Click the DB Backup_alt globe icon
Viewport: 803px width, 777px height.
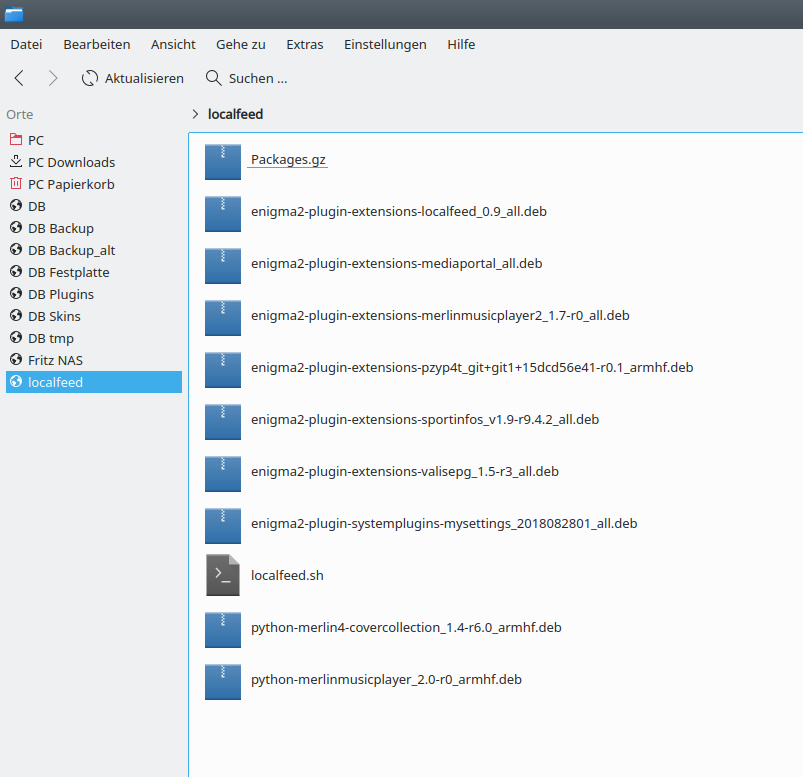[16, 249]
